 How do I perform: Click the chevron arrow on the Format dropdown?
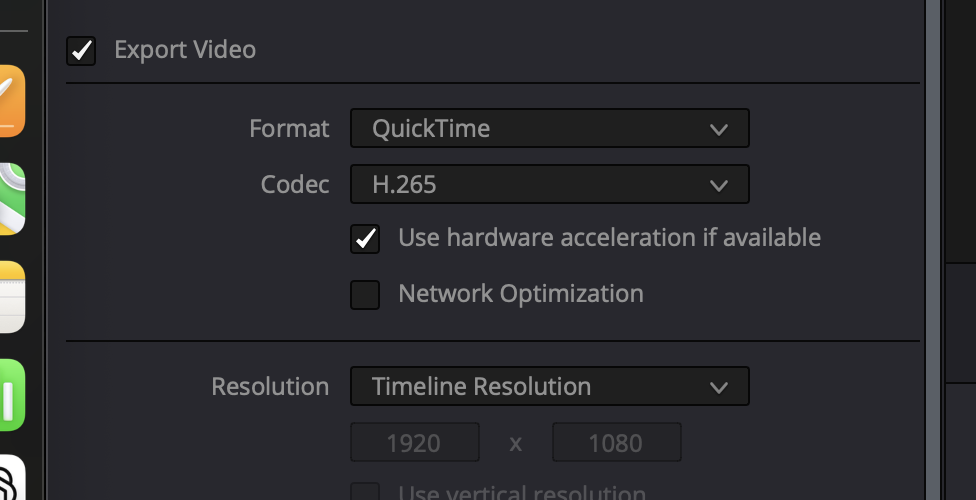pos(719,130)
